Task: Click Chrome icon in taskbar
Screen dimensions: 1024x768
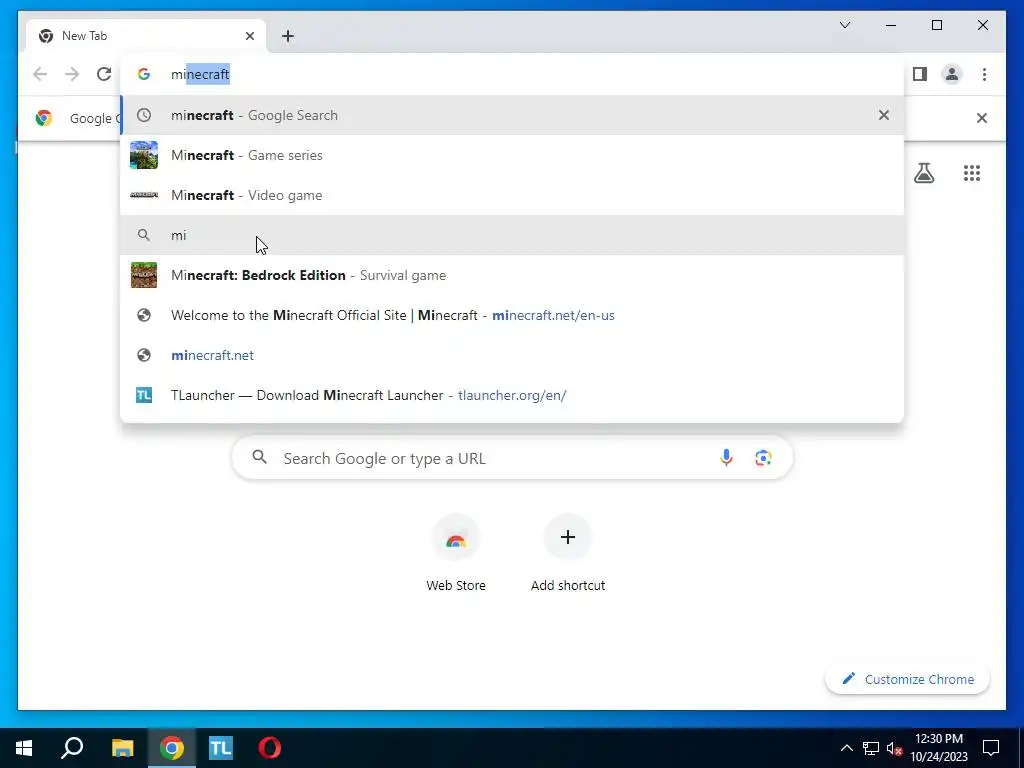Action: 172,748
